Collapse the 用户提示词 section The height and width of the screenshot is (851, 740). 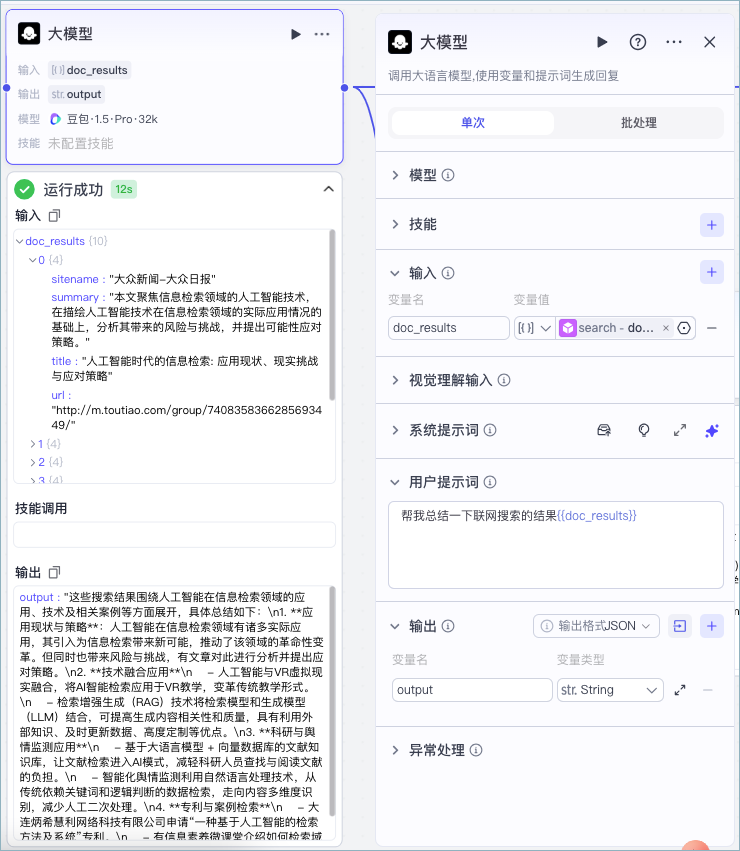coord(395,482)
